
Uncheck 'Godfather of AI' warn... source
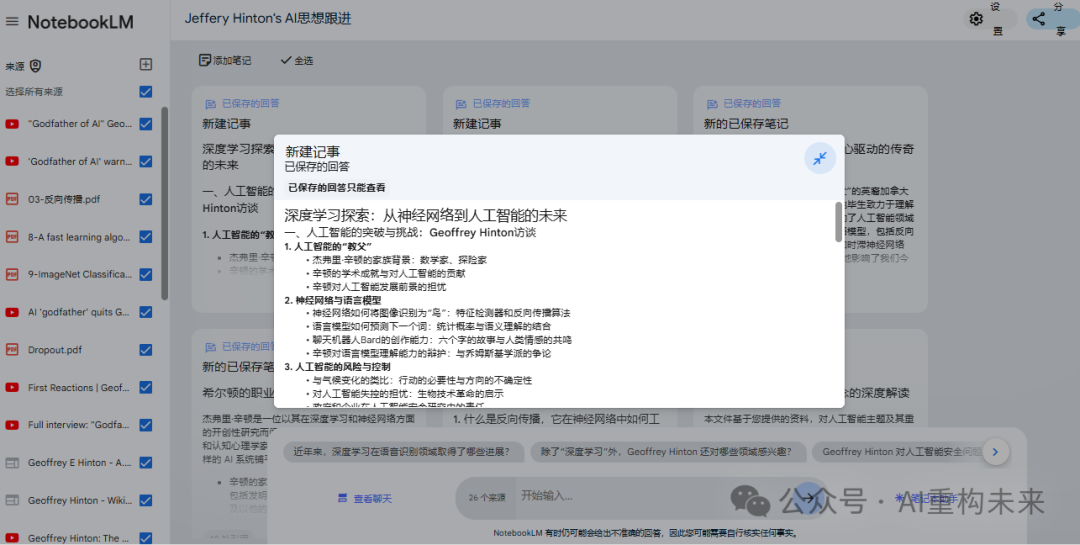[x=145, y=161]
